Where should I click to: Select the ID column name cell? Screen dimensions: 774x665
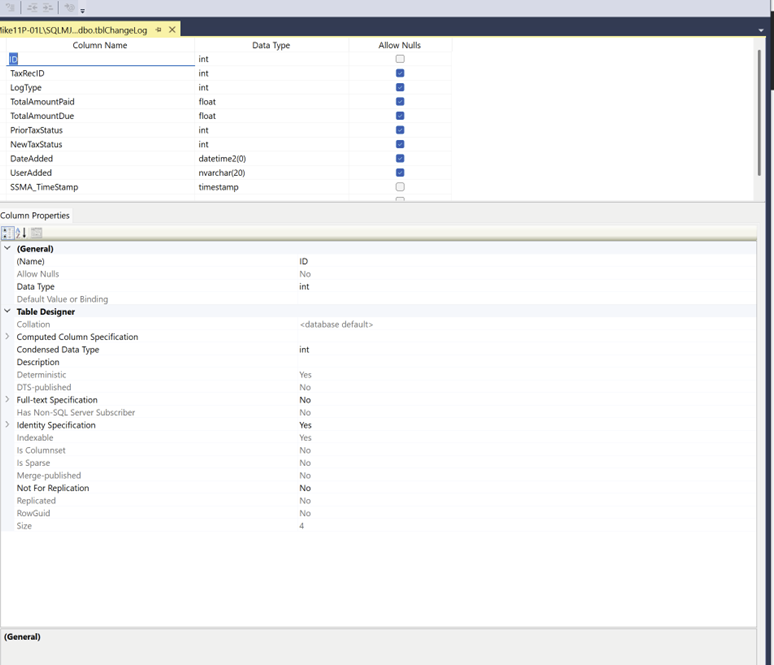tap(101, 59)
